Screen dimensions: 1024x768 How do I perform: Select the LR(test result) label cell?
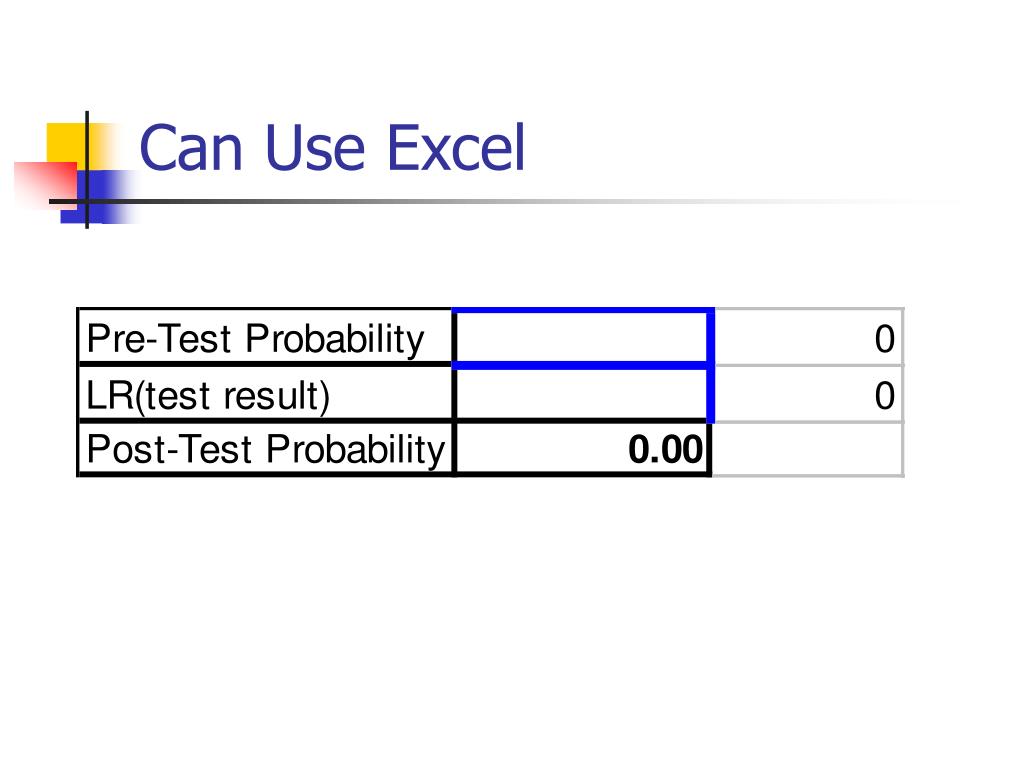265,396
